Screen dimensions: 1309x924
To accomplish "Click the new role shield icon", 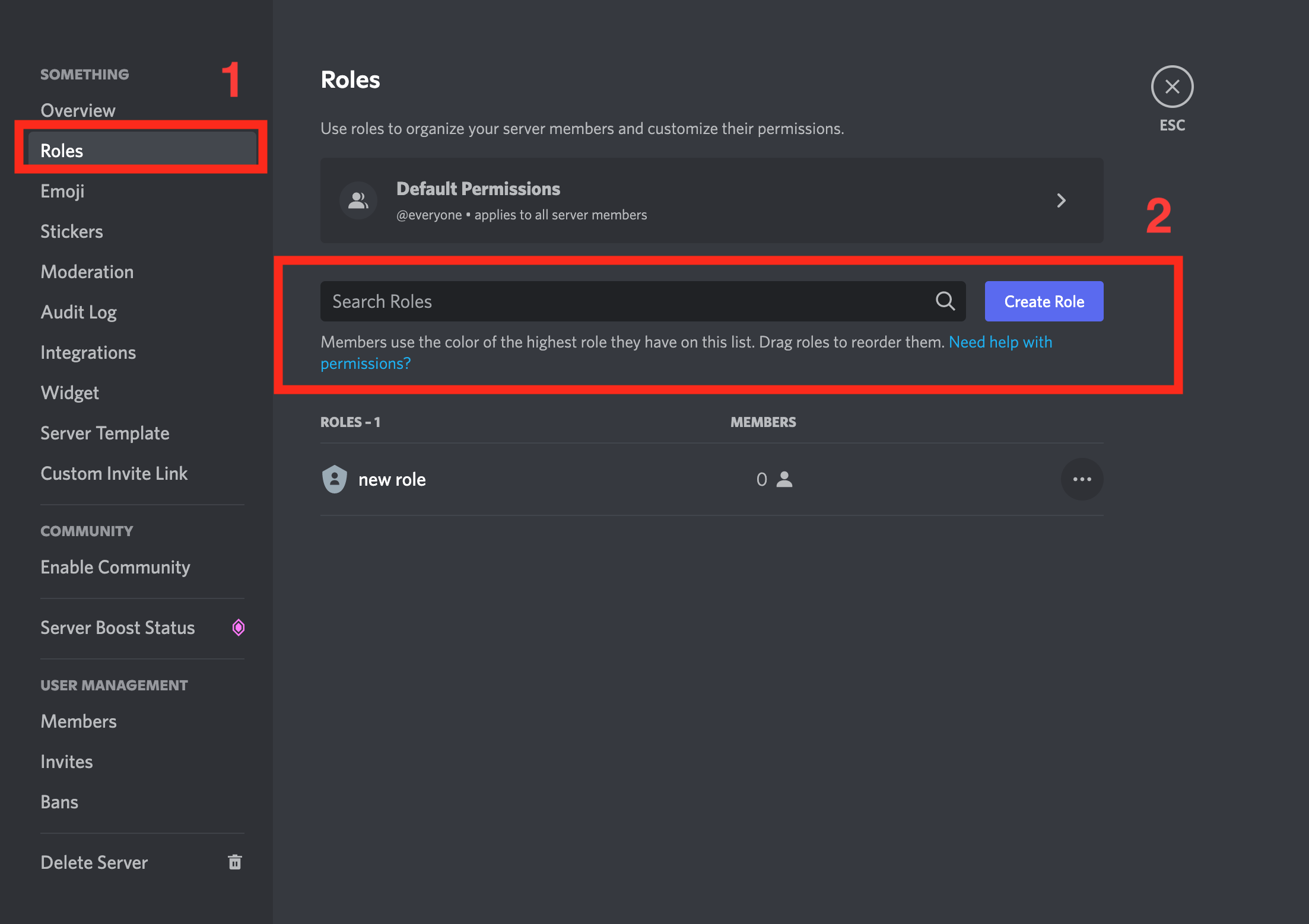I will tap(335, 479).
